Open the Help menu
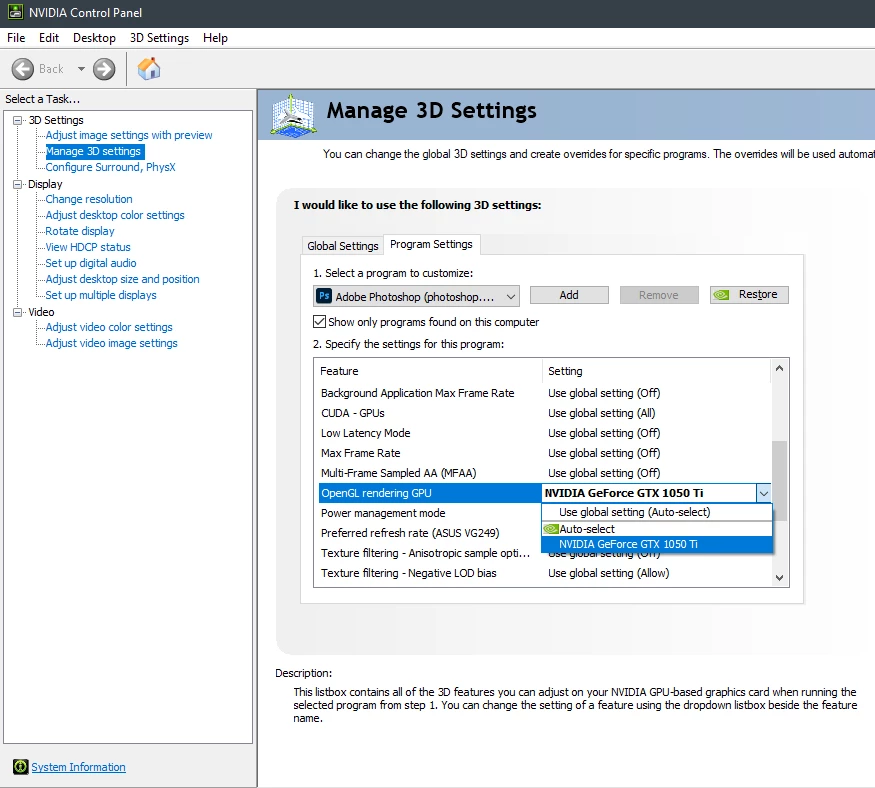 pos(215,38)
